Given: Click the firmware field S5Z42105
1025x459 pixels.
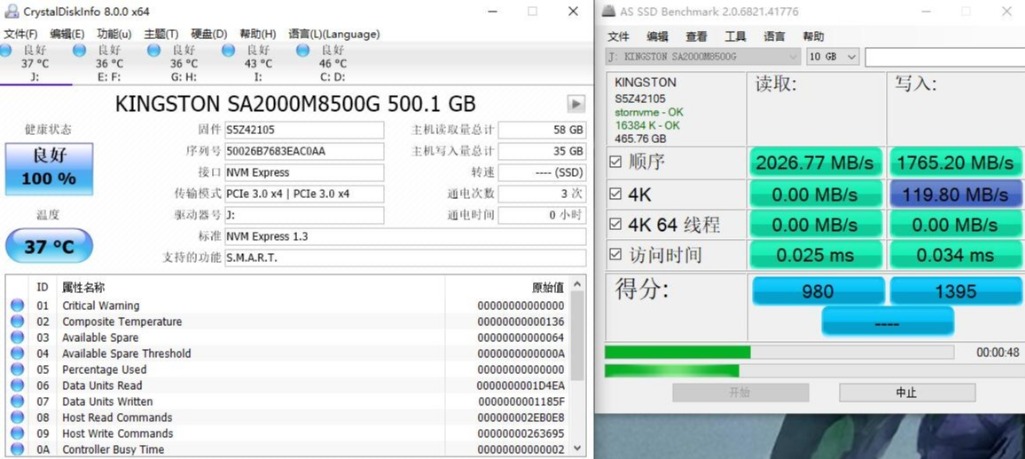Looking at the screenshot, I should [x=304, y=130].
